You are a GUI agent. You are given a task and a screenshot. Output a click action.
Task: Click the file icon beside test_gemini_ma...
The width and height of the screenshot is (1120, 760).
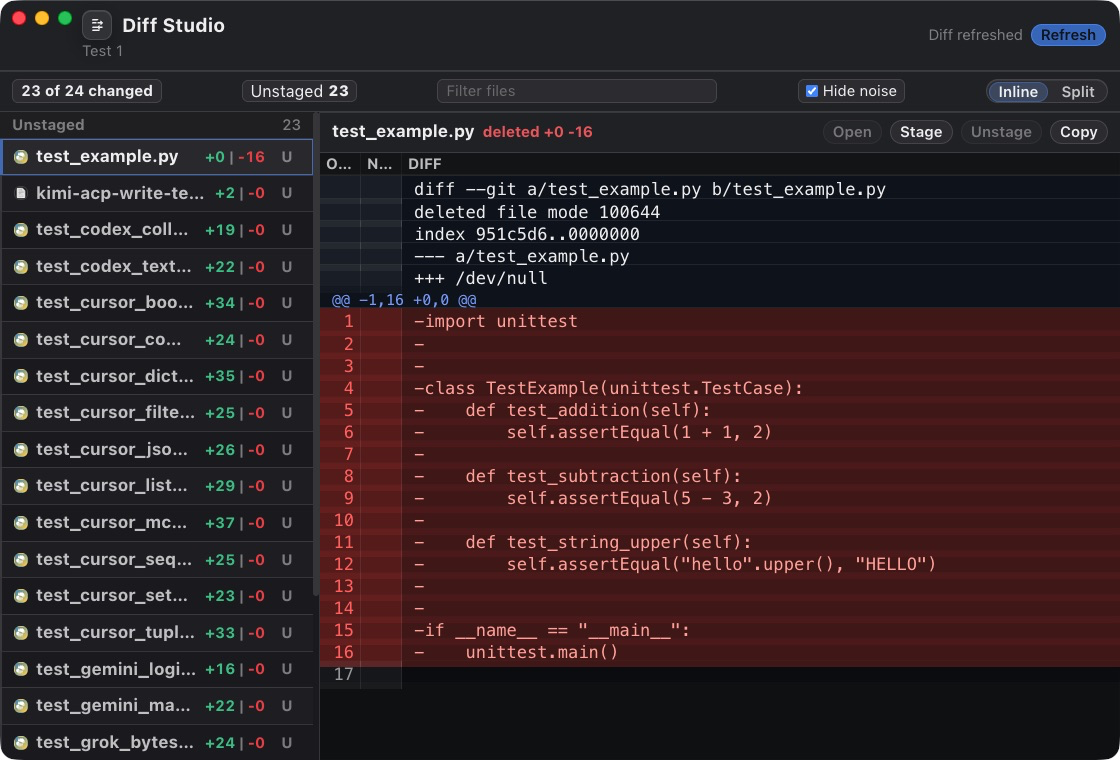click(x=21, y=706)
